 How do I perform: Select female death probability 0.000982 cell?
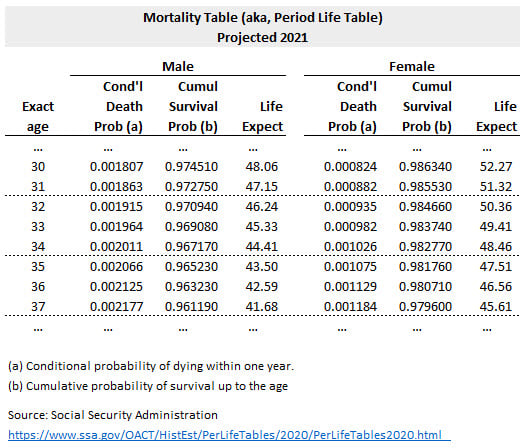[x=350, y=227]
